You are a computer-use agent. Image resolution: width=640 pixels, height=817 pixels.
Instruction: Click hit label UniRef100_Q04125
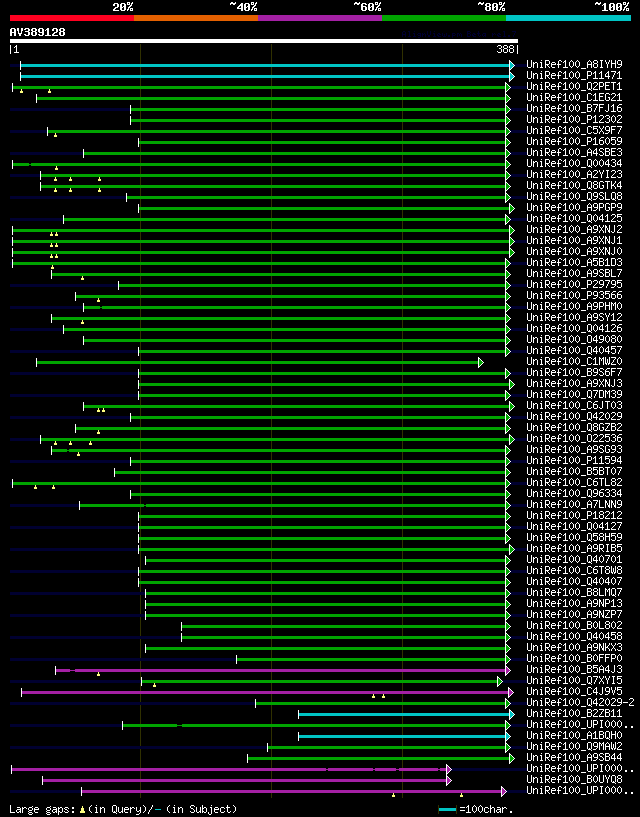[x=574, y=218]
